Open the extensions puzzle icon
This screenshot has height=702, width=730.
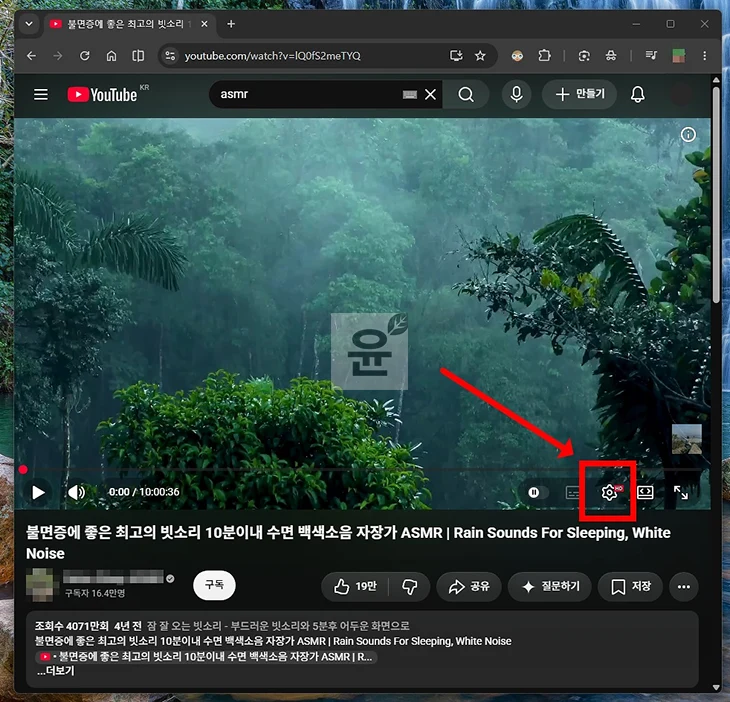(x=544, y=56)
